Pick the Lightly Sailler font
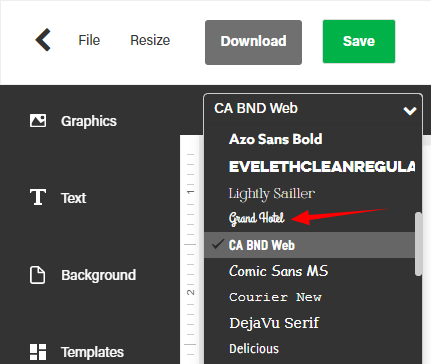This screenshot has width=431, height=364. tap(272, 194)
